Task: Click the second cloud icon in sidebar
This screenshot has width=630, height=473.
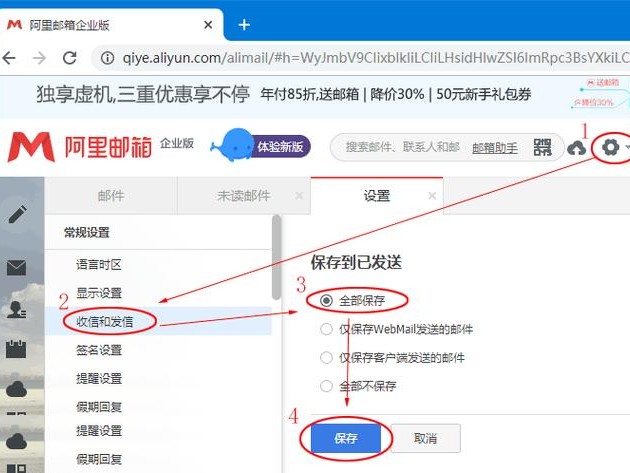Action: click(x=16, y=441)
